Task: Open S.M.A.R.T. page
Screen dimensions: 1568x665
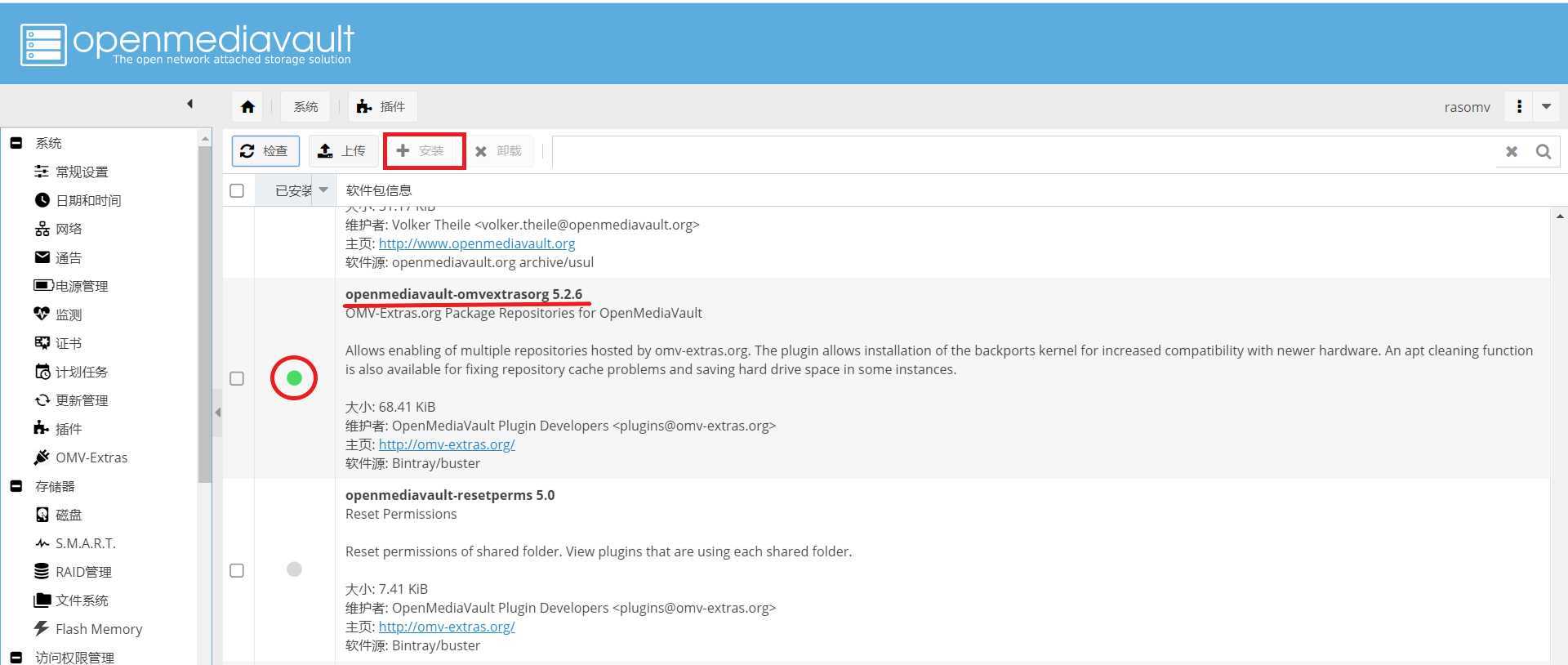Action: point(86,543)
